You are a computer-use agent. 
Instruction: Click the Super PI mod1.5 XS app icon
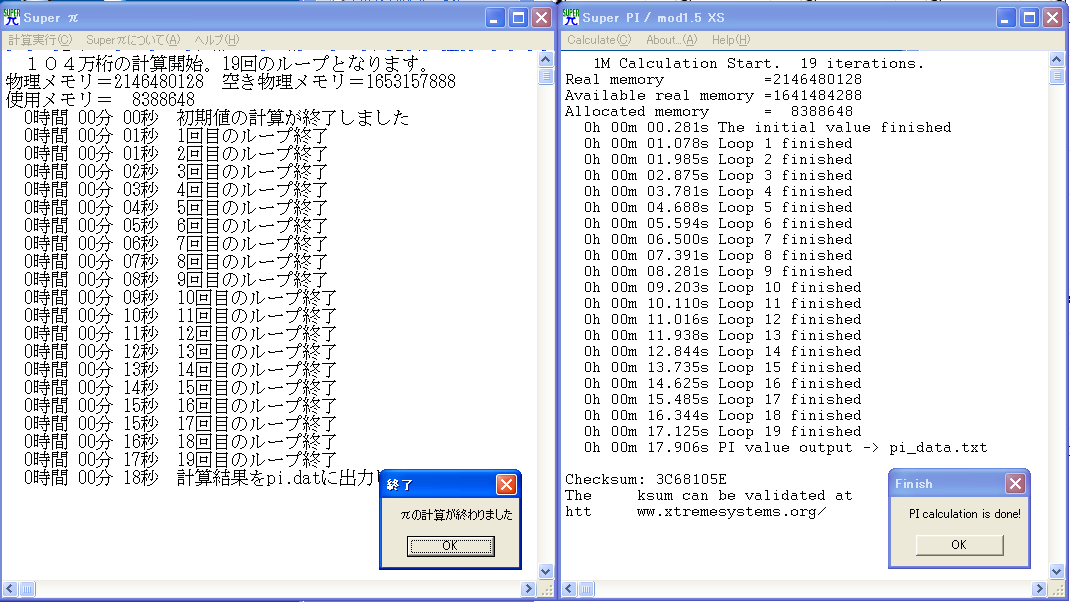pyautogui.click(x=571, y=16)
